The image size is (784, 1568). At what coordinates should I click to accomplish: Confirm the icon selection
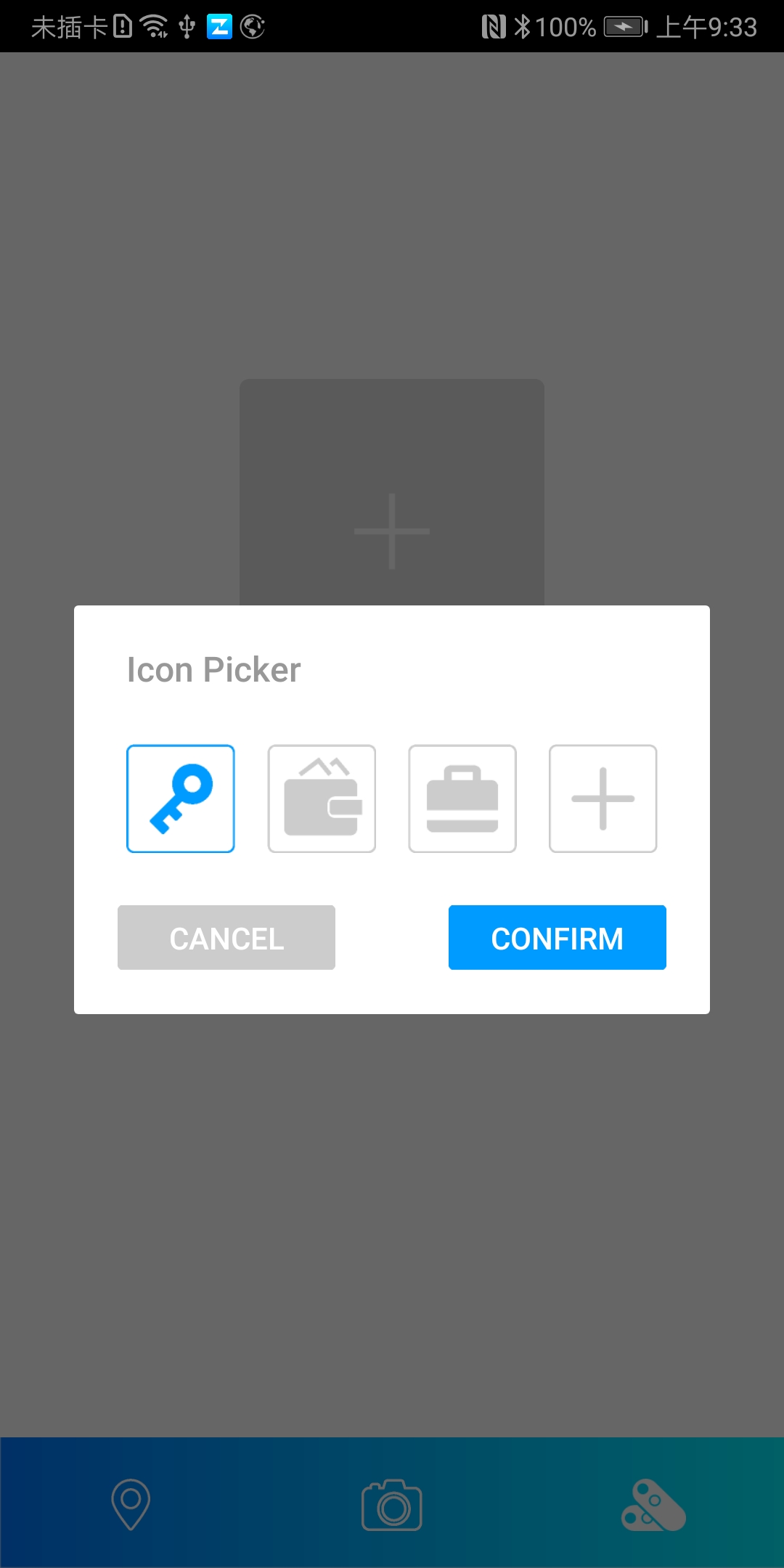(x=558, y=937)
